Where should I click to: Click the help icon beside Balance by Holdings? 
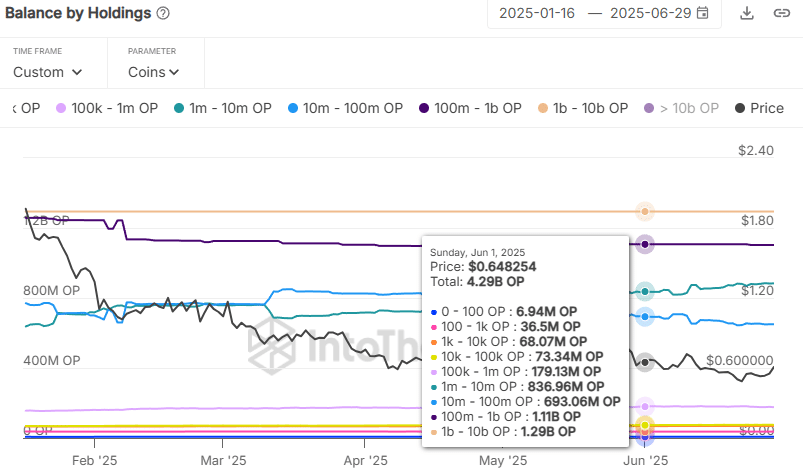pyautogui.click(x=163, y=13)
